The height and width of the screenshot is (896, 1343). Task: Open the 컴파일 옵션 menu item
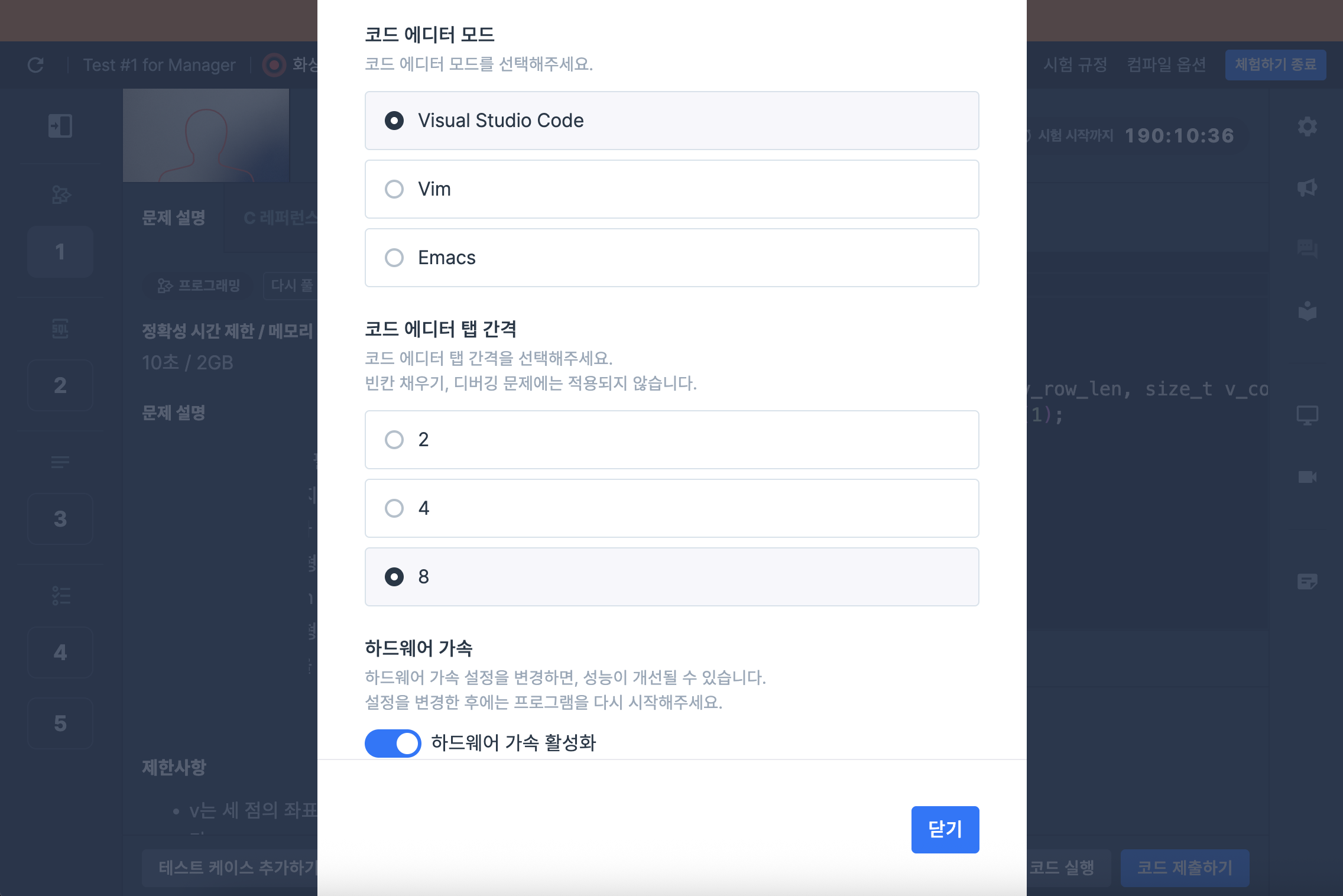(x=1166, y=64)
